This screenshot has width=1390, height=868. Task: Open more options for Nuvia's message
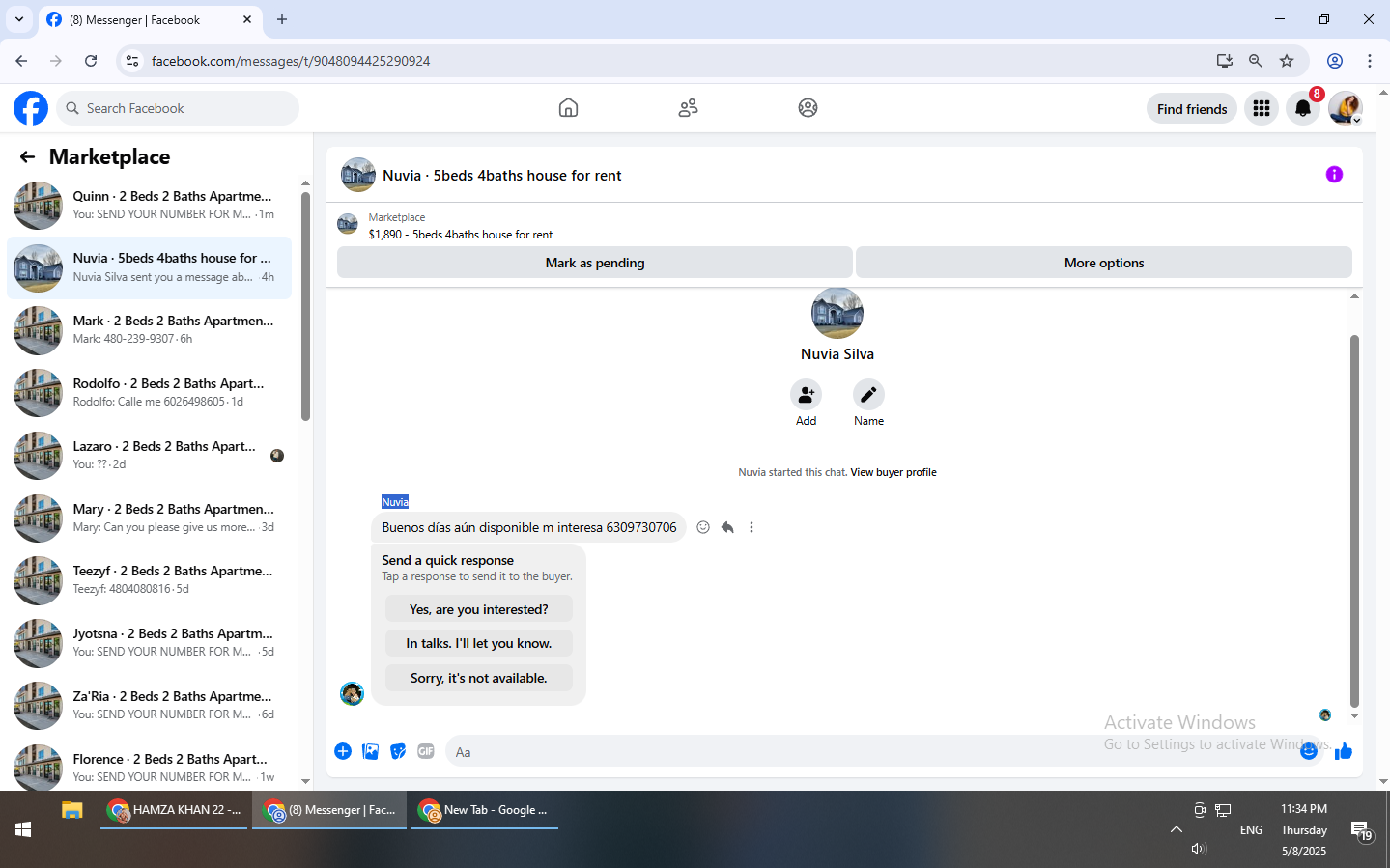pyautogui.click(x=752, y=527)
